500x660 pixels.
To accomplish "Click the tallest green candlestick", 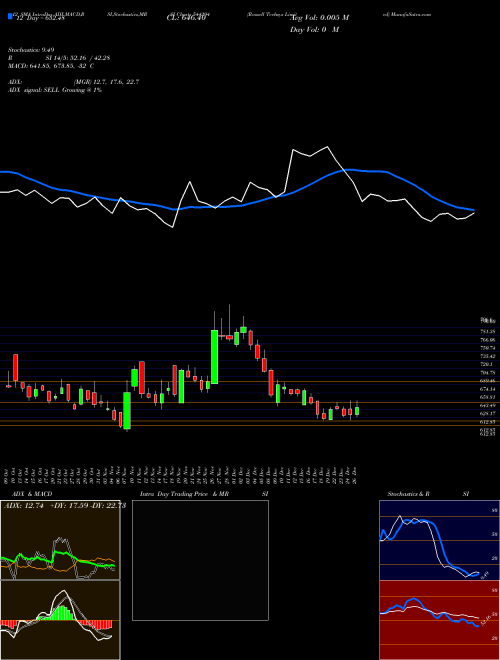I will pos(214,357).
